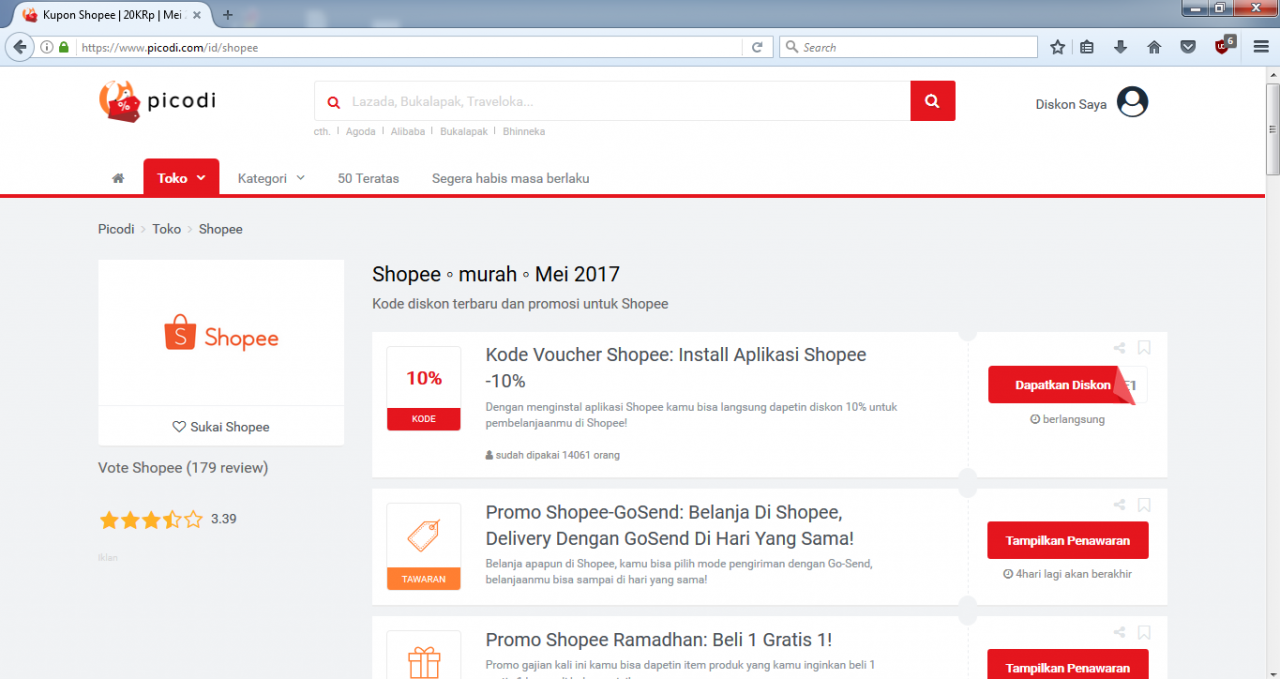Select the Bukalapak search suggestion
Viewport: 1280px width, 679px height.
464,131
